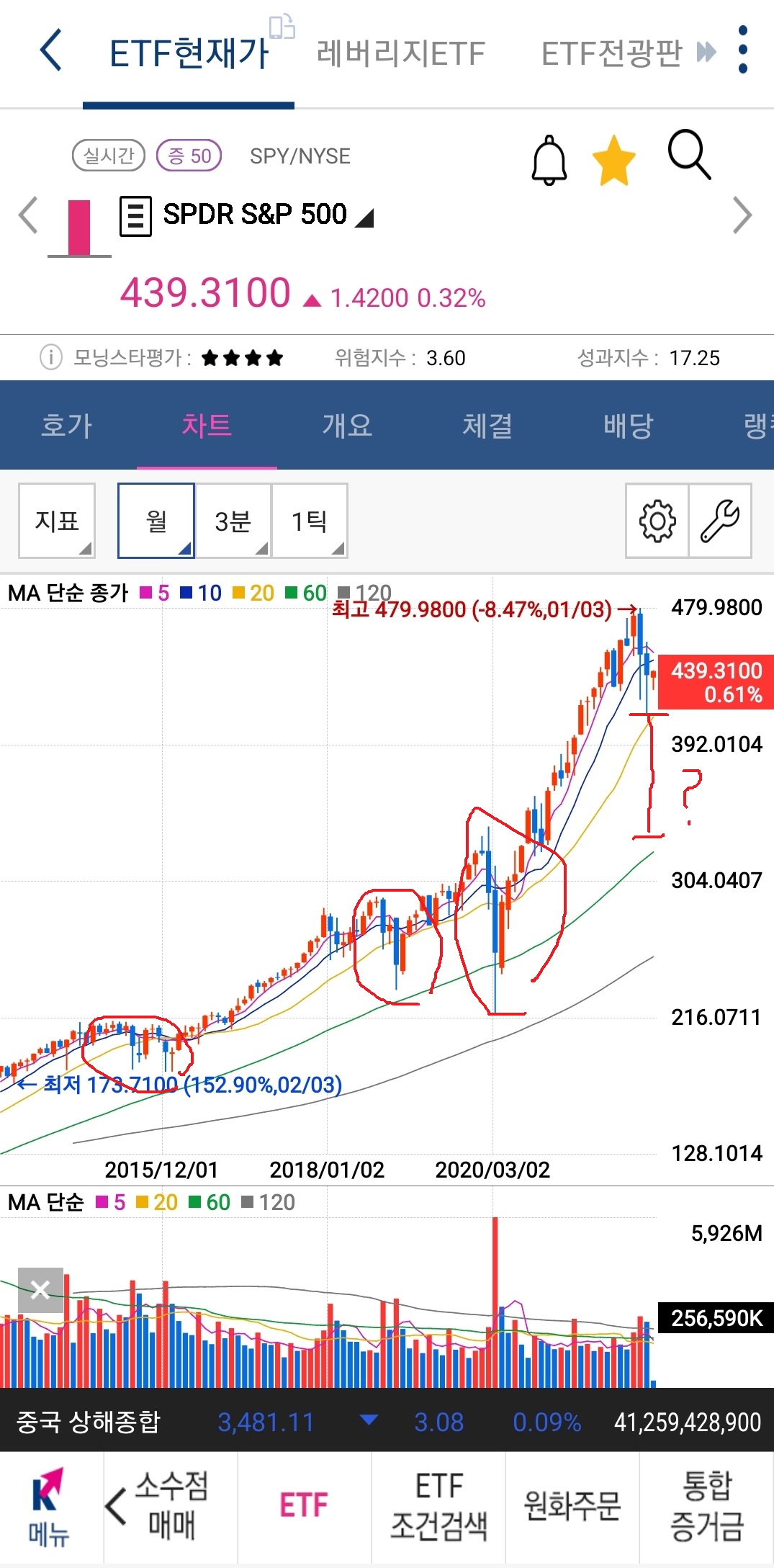
Task: Open the ETF bottom menu item
Action: pos(304,1505)
